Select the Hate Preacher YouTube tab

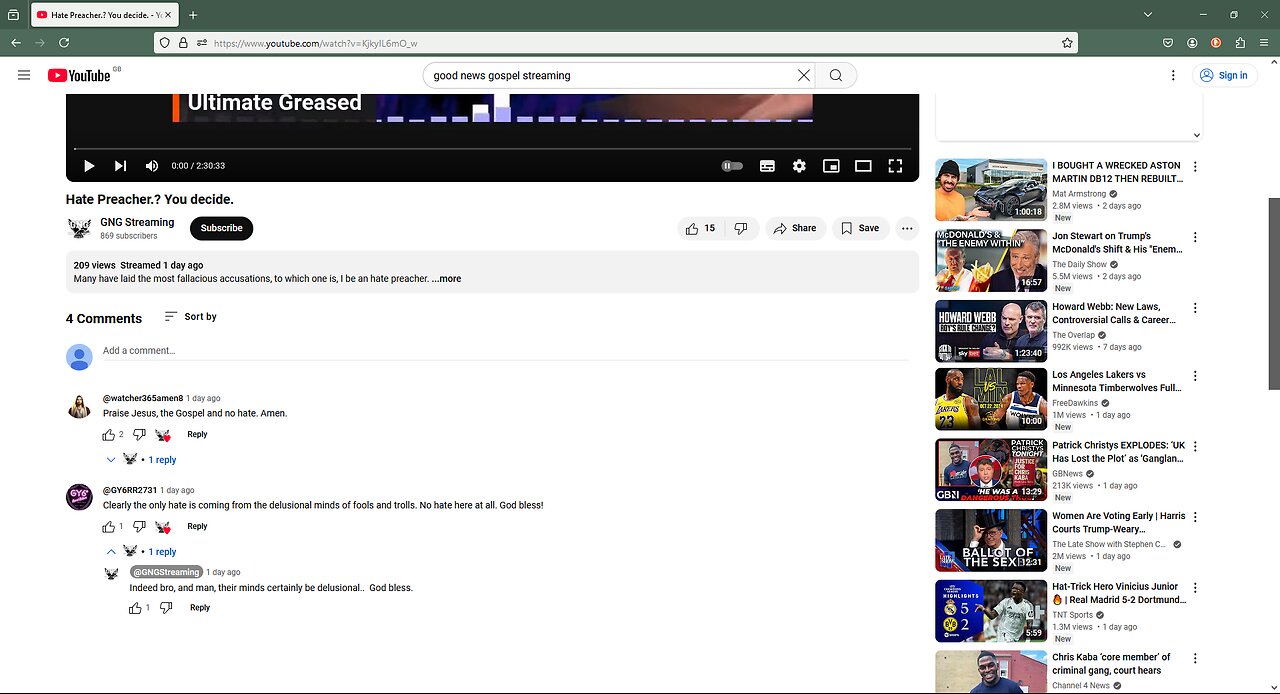(104, 15)
